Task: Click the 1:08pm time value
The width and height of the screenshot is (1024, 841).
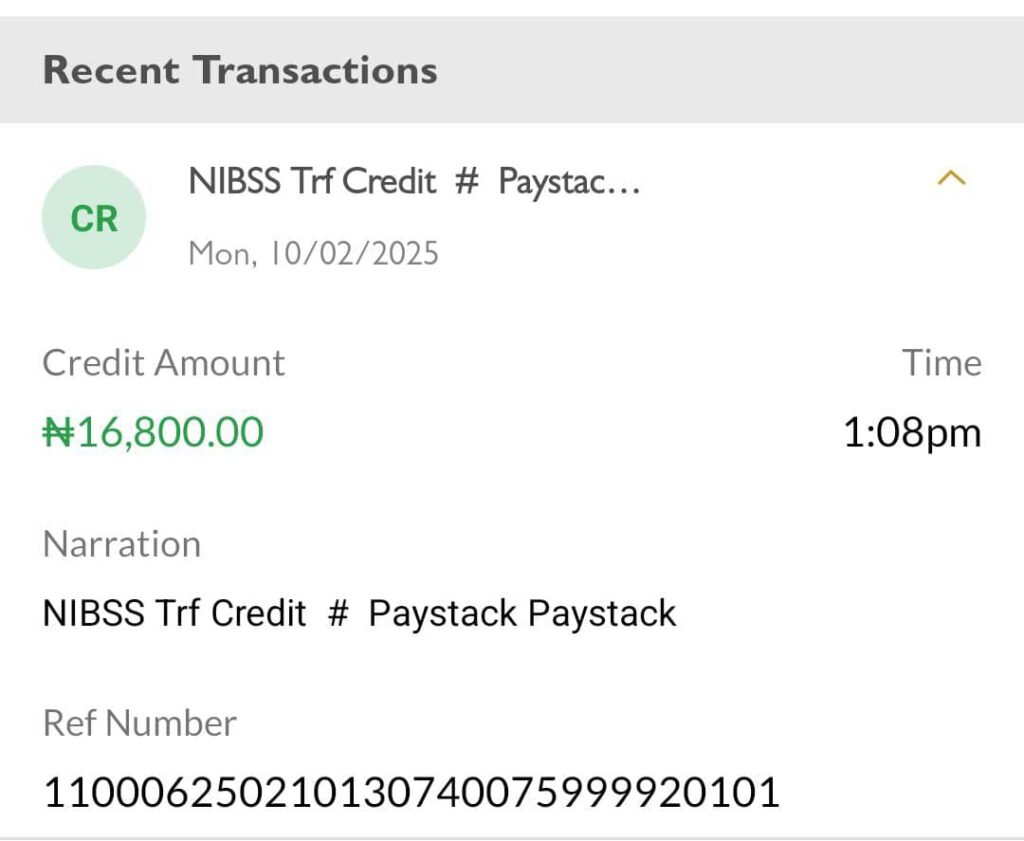Action: coord(912,433)
